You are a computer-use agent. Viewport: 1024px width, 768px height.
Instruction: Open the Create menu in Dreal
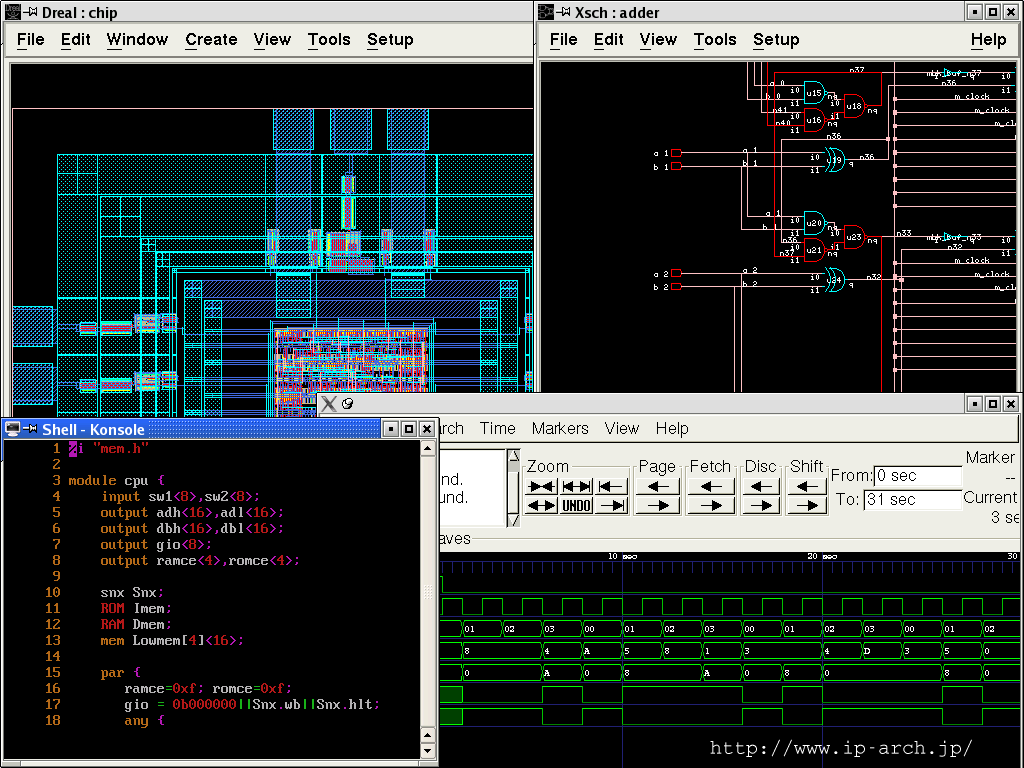pos(211,40)
